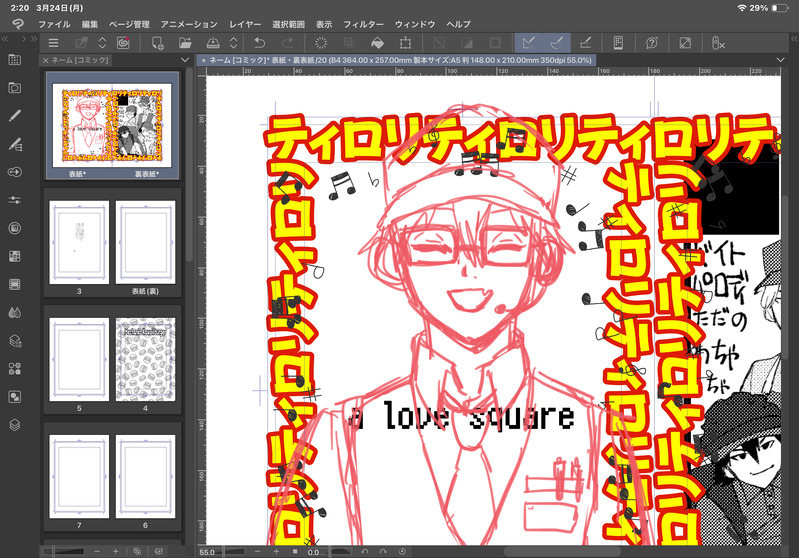Select the page 5 thumbnail
The width and height of the screenshot is (799, 558).
(x=79, y=359)
